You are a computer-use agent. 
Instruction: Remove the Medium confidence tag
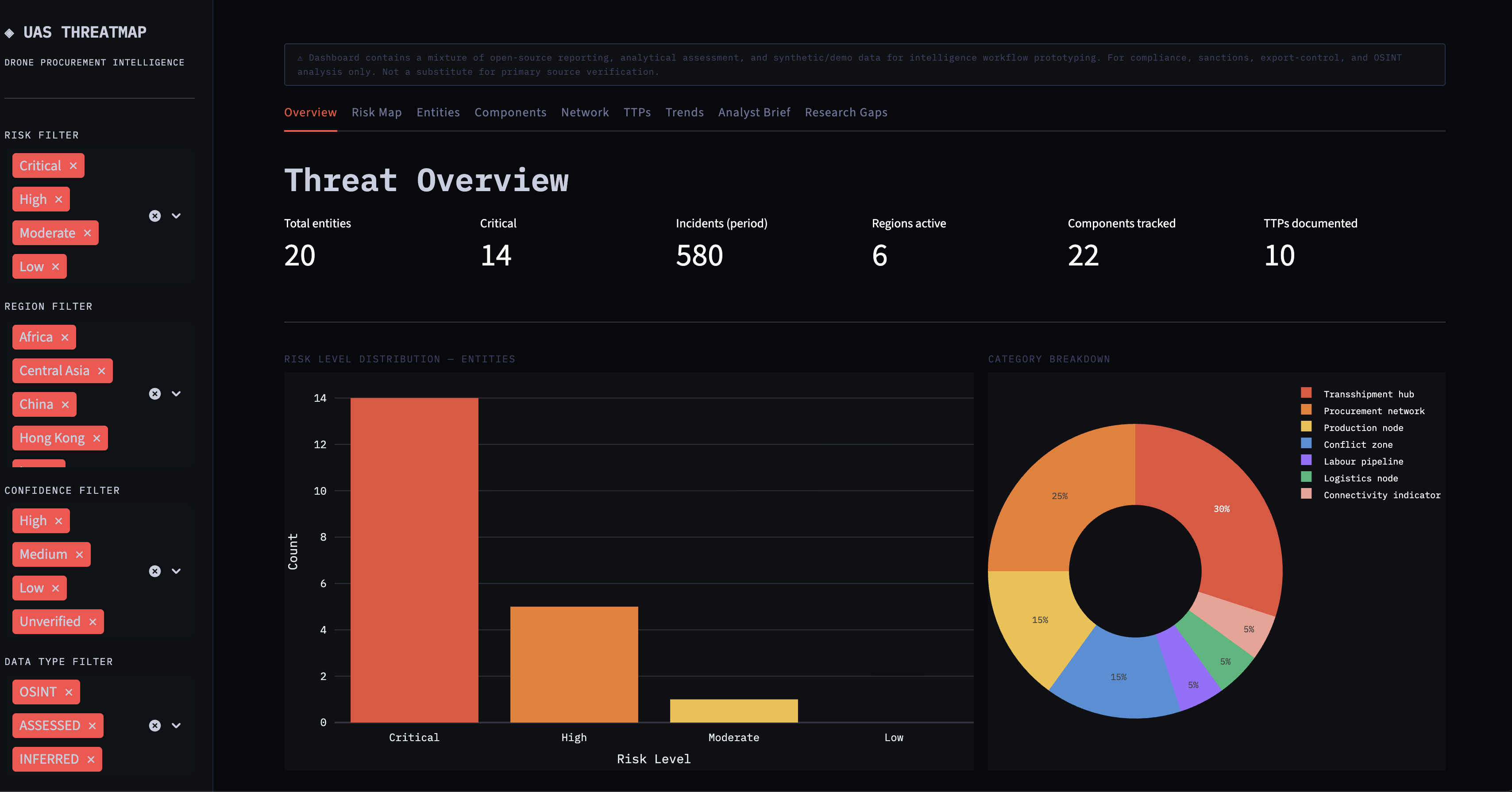[79, 554]
